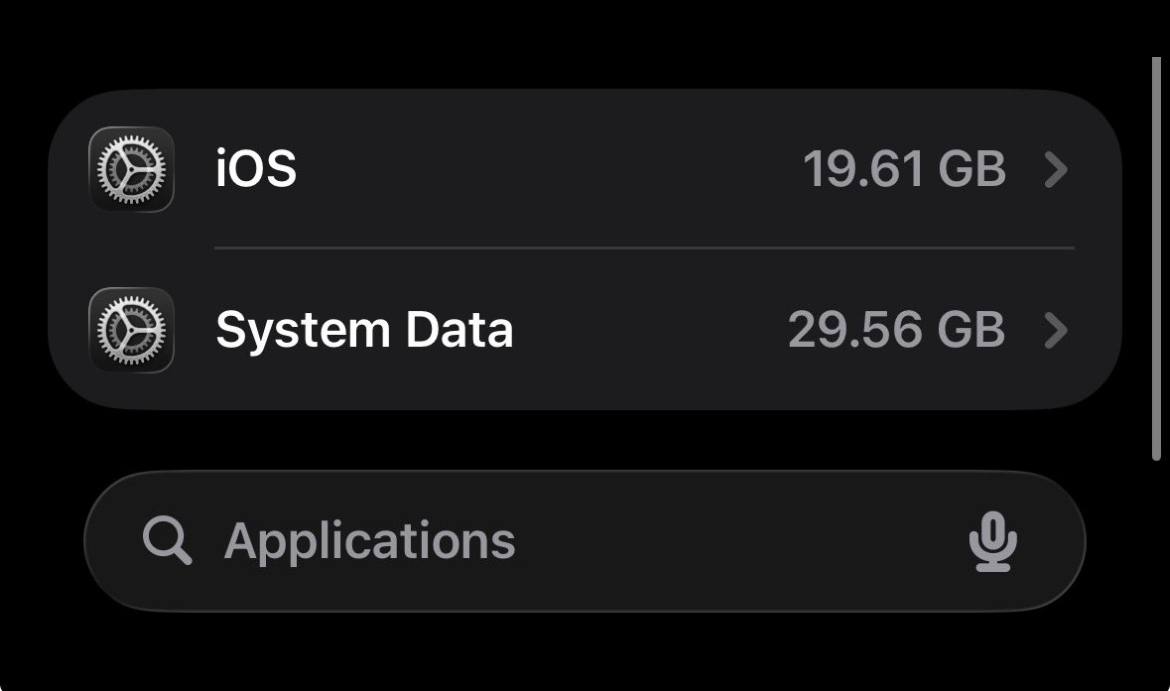
Task: Click the GB unit next to 29.56
Action: (x=970, y=330)
